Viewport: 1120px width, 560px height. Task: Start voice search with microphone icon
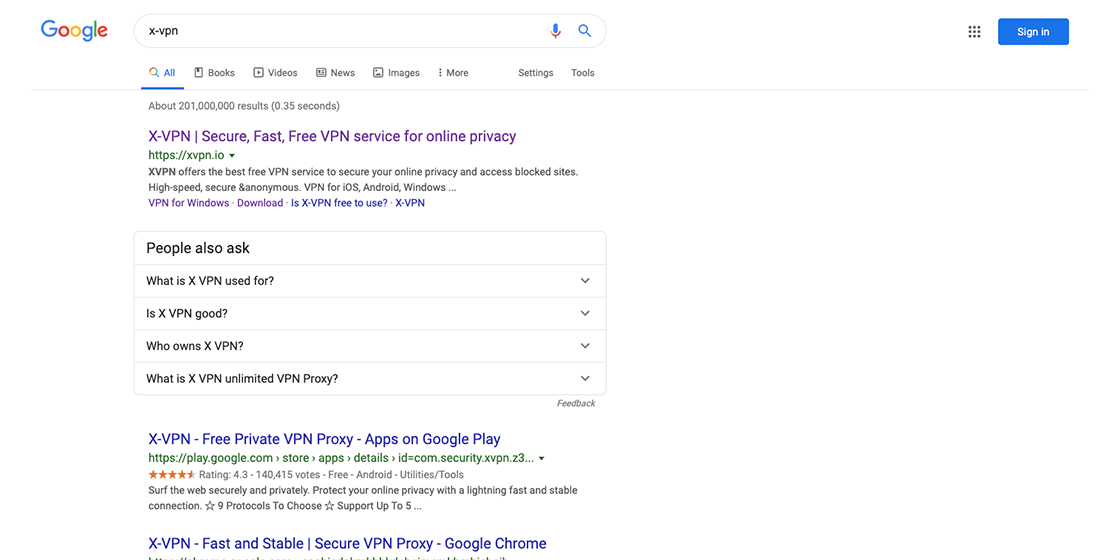tap(555, 31)
